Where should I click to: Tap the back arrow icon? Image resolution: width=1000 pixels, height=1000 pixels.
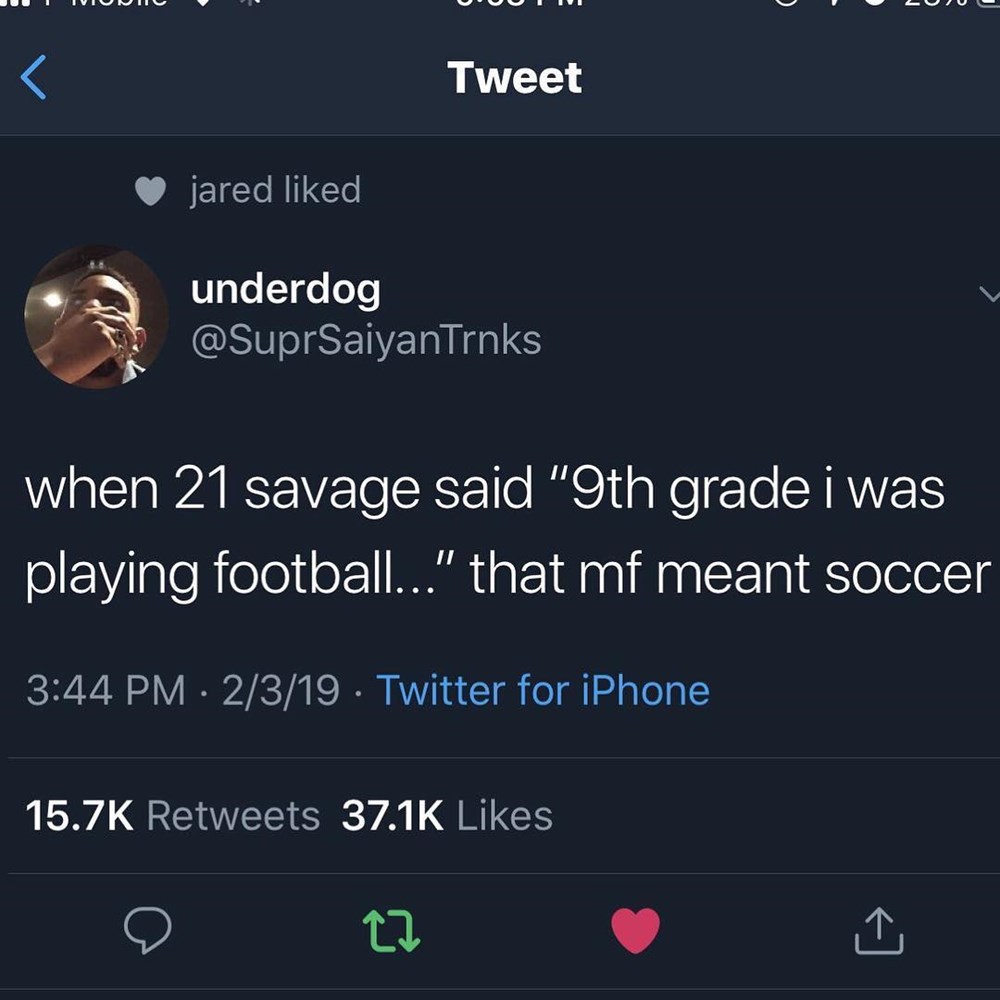coord(33,77)
